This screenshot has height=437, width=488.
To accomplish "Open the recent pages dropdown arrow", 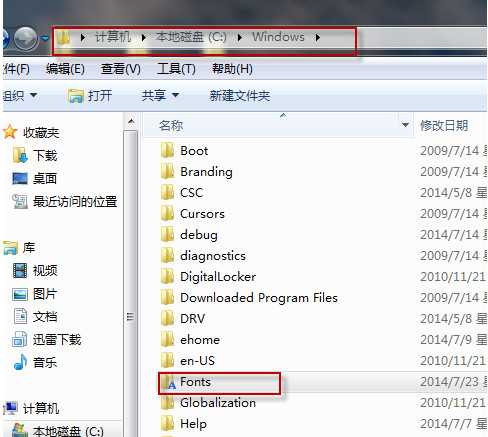I will coord(45,39).
